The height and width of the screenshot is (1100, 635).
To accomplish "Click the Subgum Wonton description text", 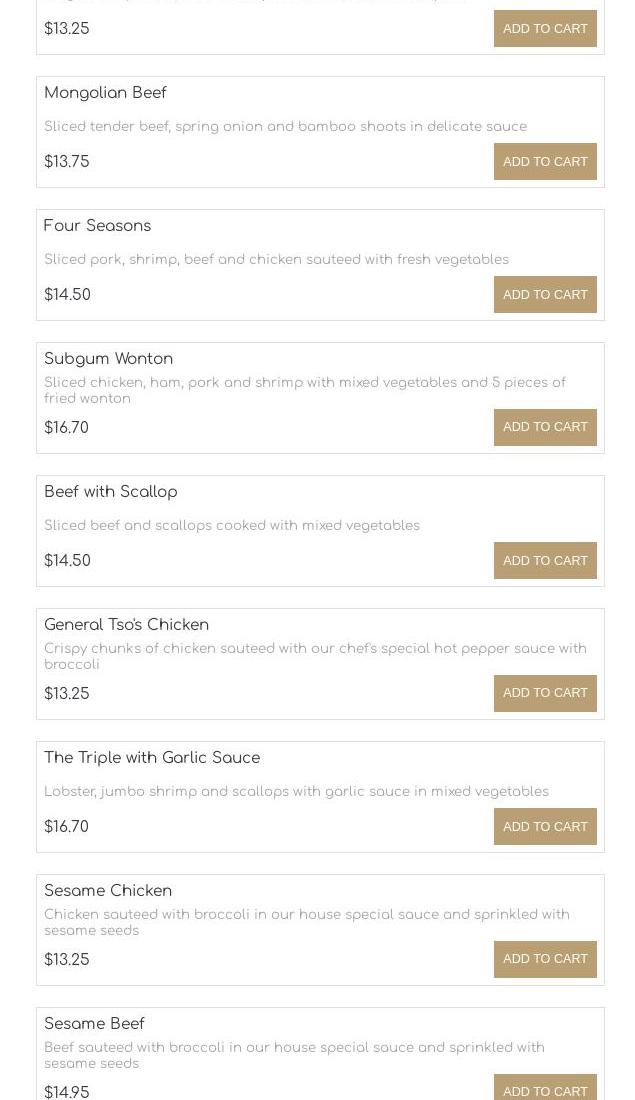I will pos(304,390).
